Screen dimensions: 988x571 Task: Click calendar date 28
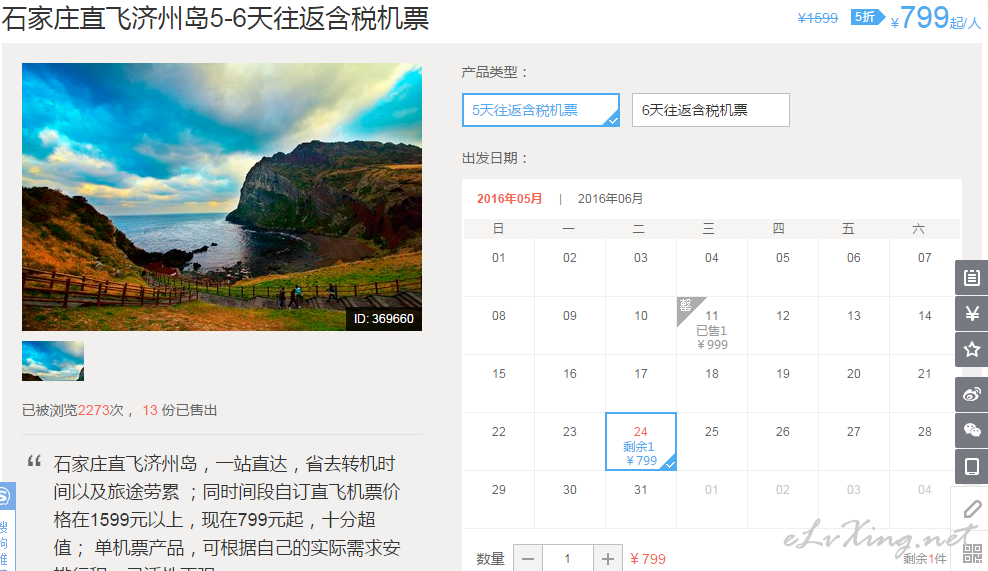coord(924,432)
